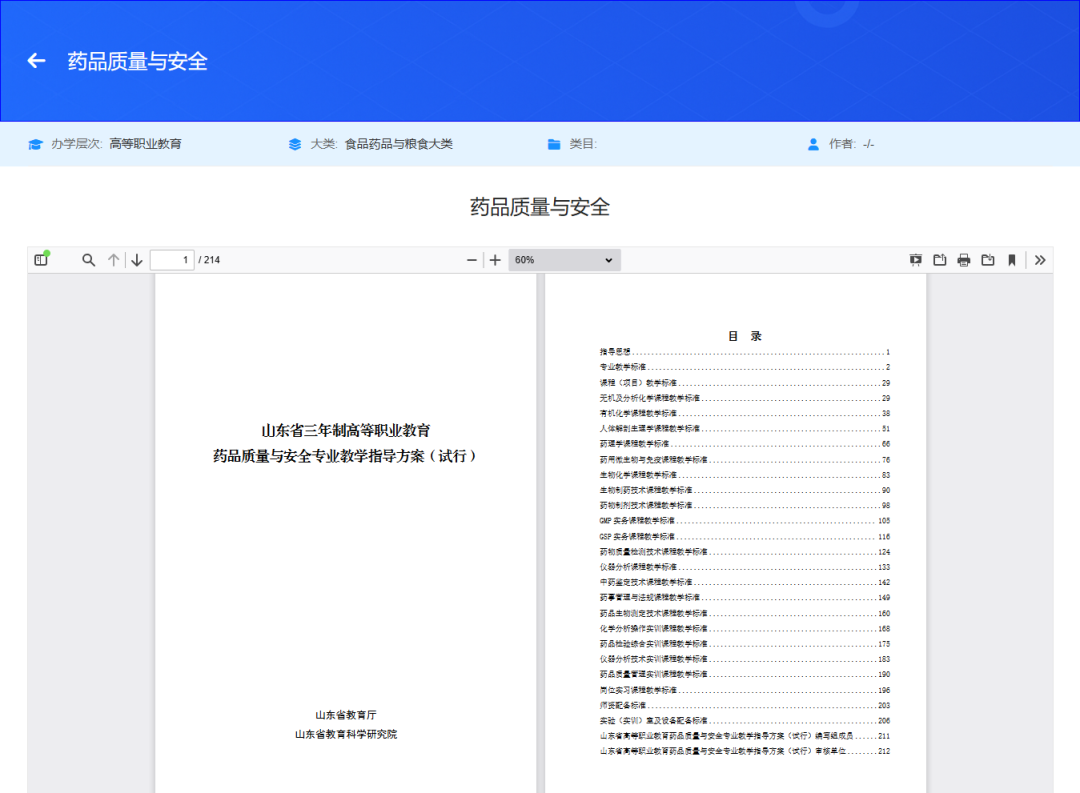Click the 类目 folder icon
The width and height of the screenshot is (1080, 793).
[x=554, y=144]
